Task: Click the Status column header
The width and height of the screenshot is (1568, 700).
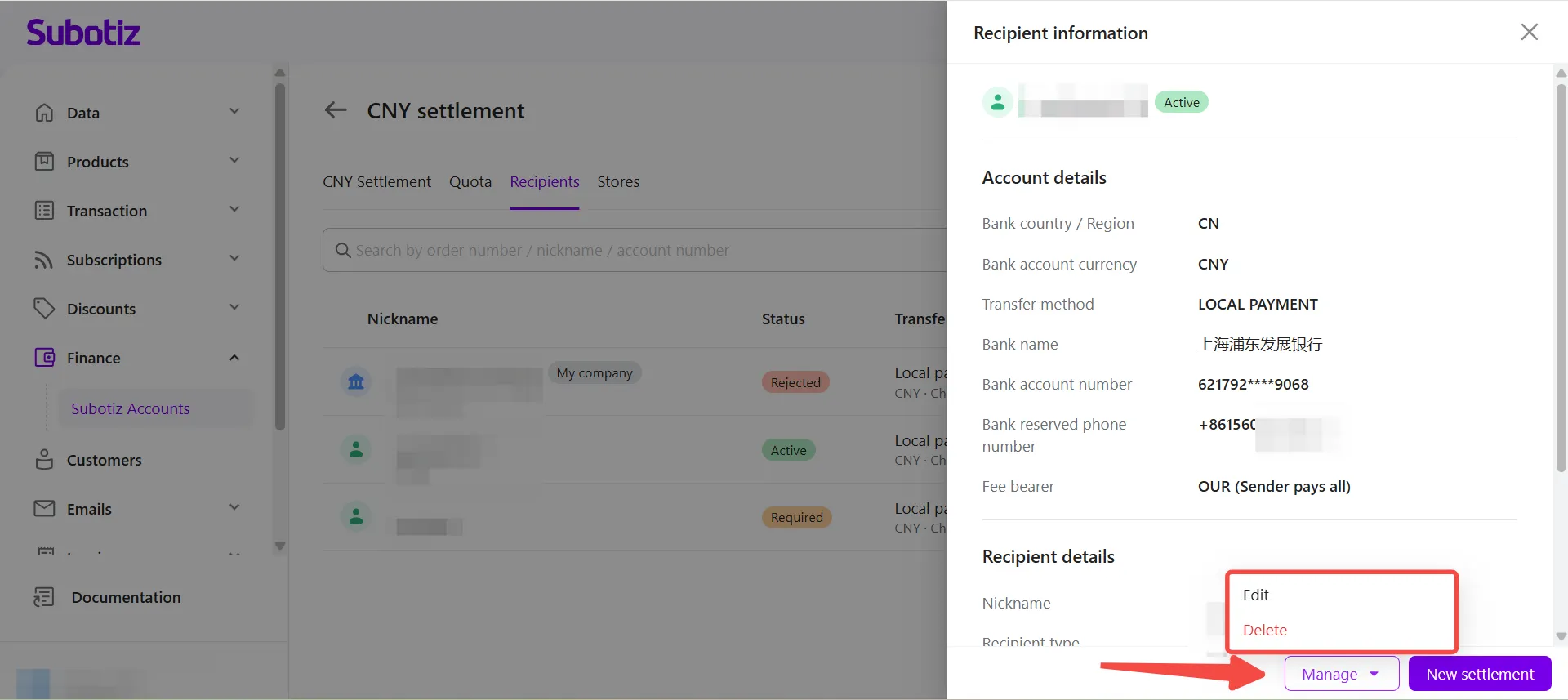Action: click(783, 319)
